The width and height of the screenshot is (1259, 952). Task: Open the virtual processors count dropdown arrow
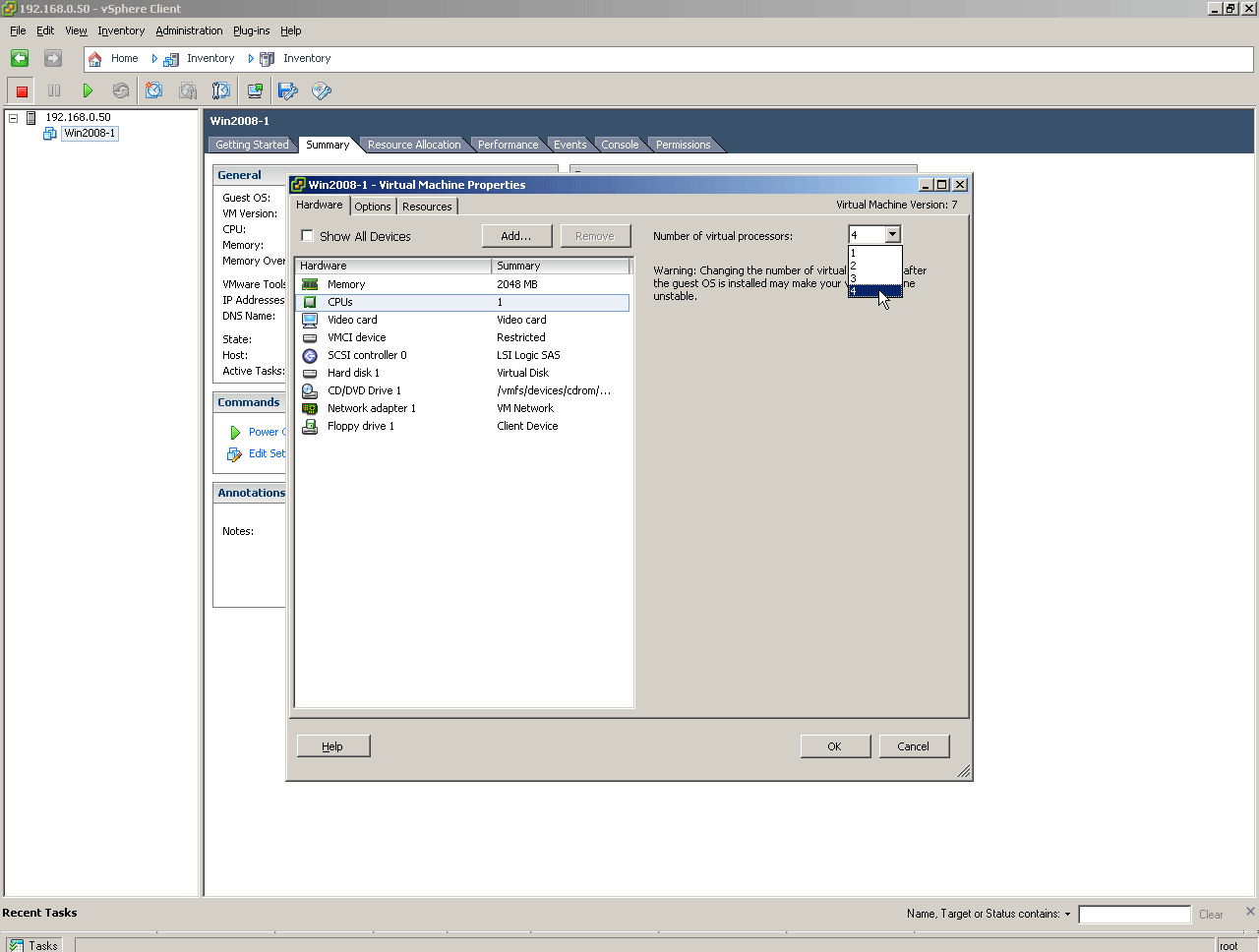[892, 235]
